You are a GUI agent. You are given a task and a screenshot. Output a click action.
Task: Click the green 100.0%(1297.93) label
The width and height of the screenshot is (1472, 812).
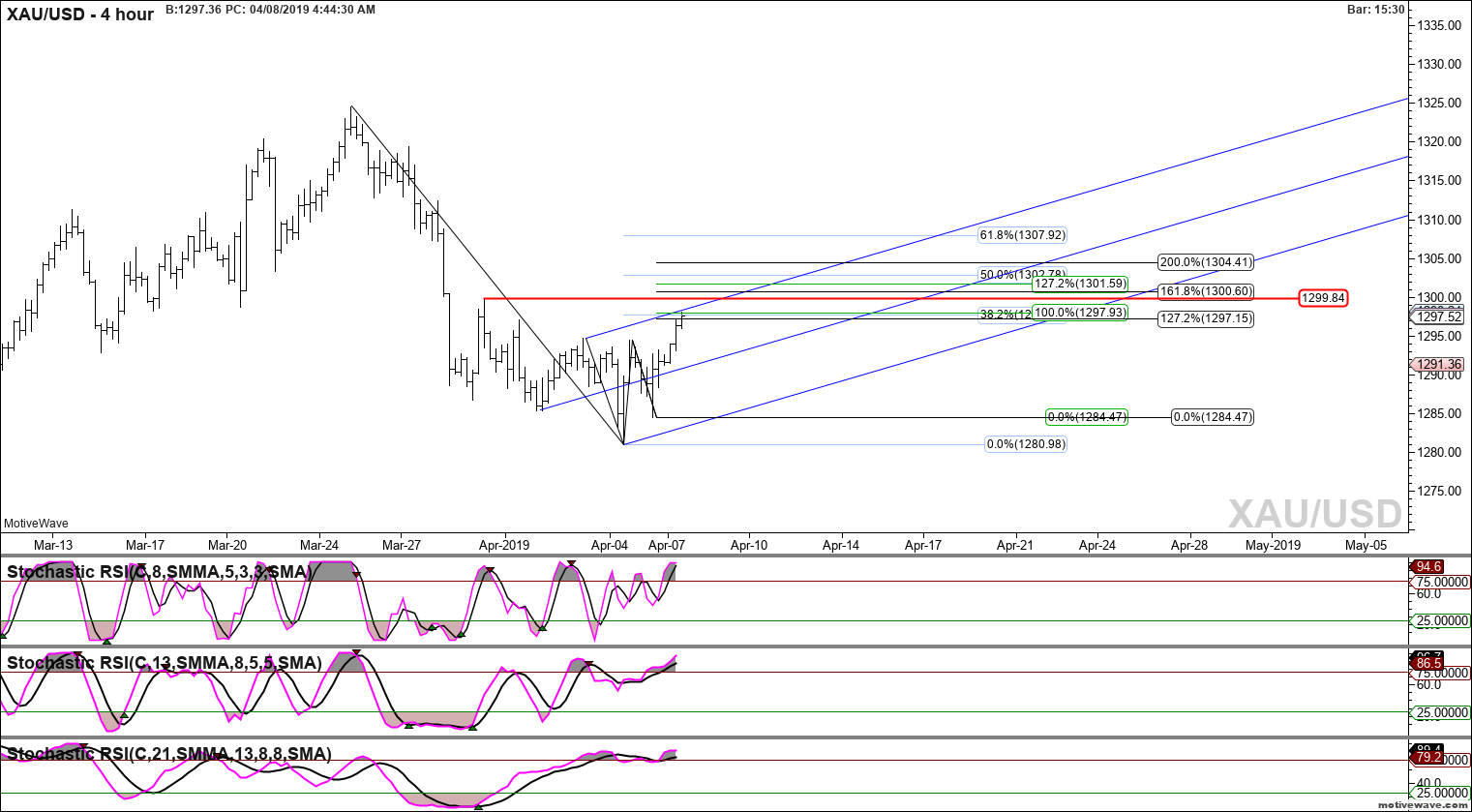[1079, 313]
